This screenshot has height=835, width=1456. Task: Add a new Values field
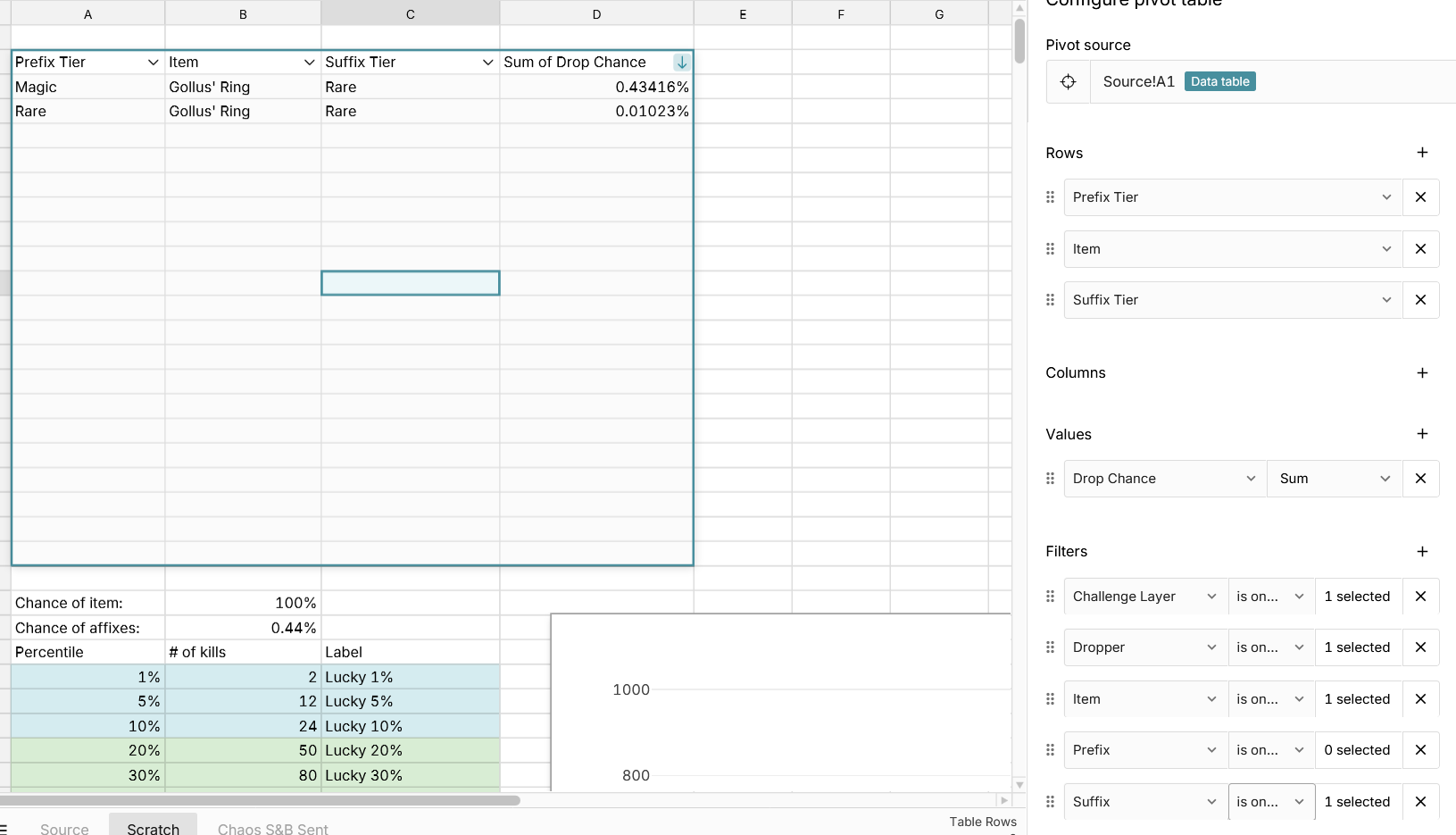pos(1422,434)
